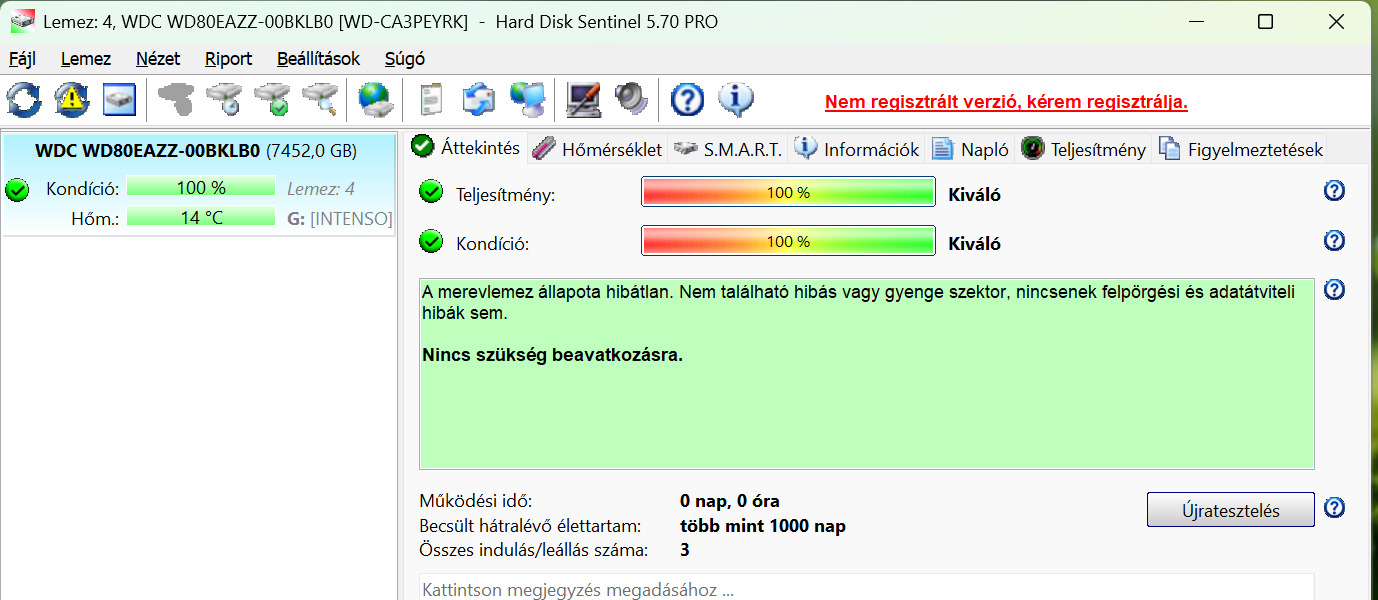1378x600 pixels.
Task: Open the Fájl menu
Action: click(x=22, y=59)
